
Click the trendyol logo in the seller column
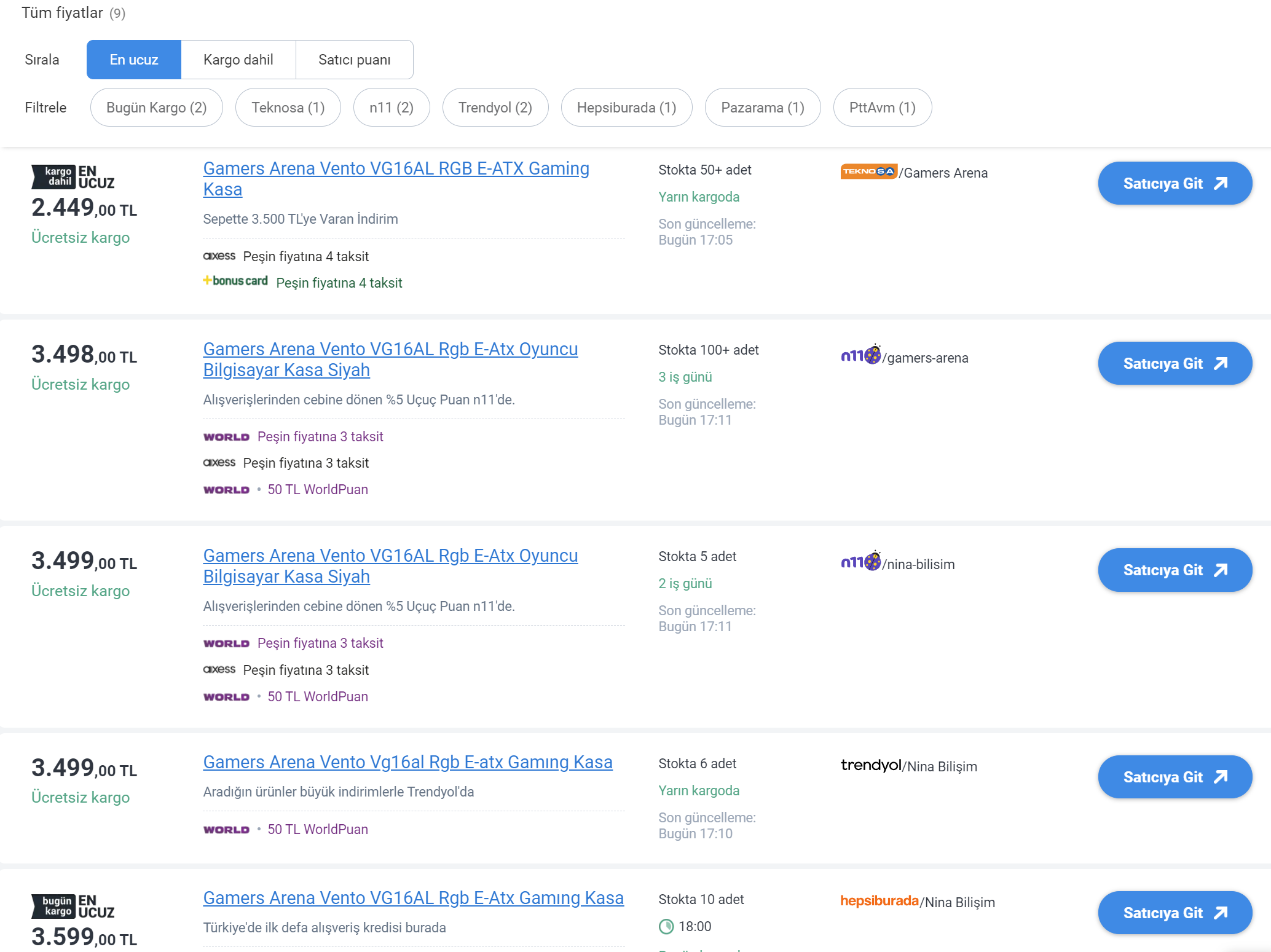(870, 765)
